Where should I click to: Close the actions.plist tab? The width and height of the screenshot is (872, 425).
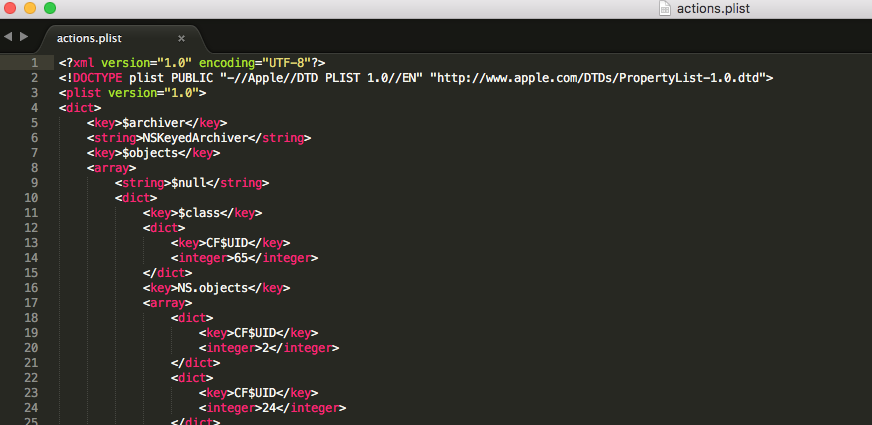click(x=181, y=38)
